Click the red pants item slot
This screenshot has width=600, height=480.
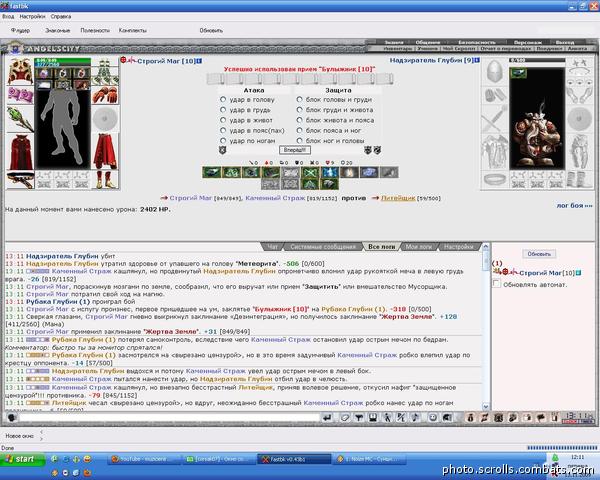pos(105,152)
